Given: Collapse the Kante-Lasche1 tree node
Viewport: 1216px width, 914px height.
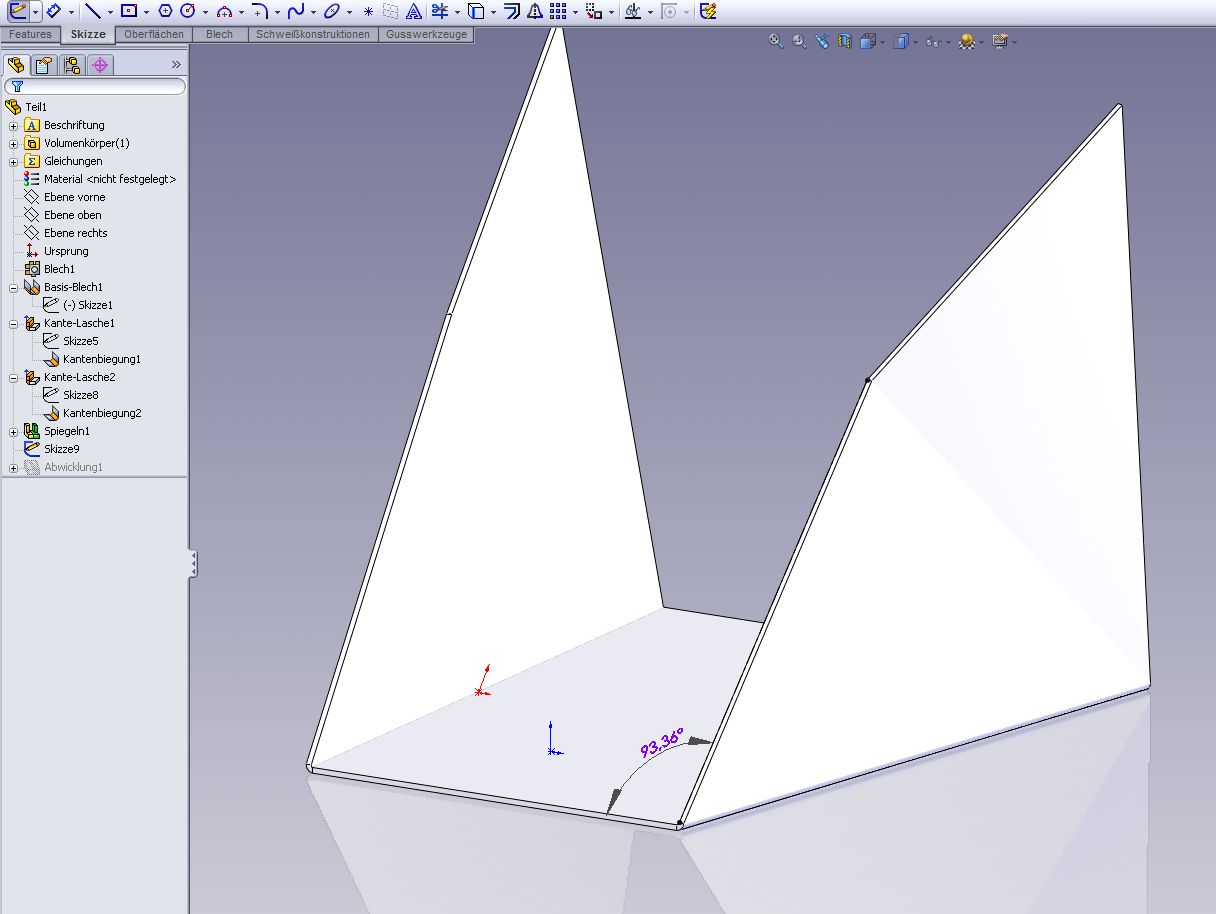Looking at the screenshot, I should tap(14, 324).
